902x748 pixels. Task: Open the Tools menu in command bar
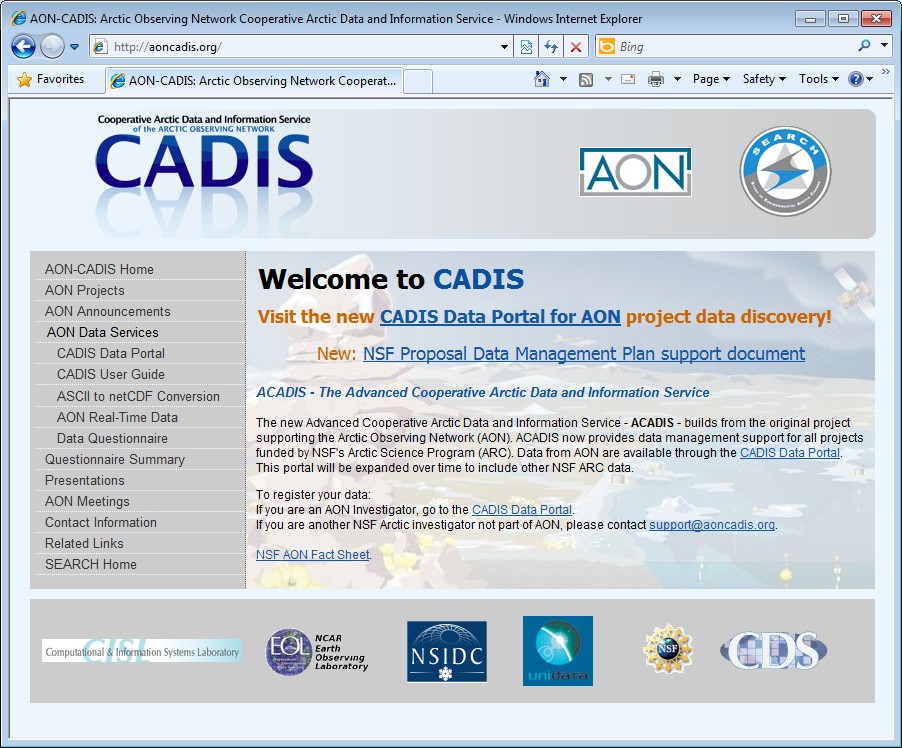click(818, 79)
